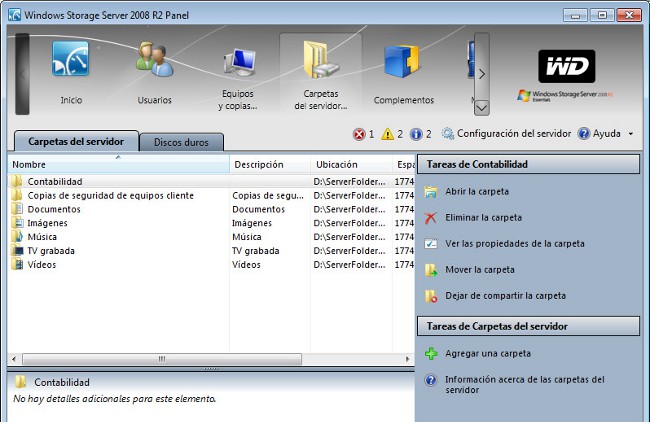650x422 pixels.
Task: Click the left navigation bar arrow
Action: (22, 74)
